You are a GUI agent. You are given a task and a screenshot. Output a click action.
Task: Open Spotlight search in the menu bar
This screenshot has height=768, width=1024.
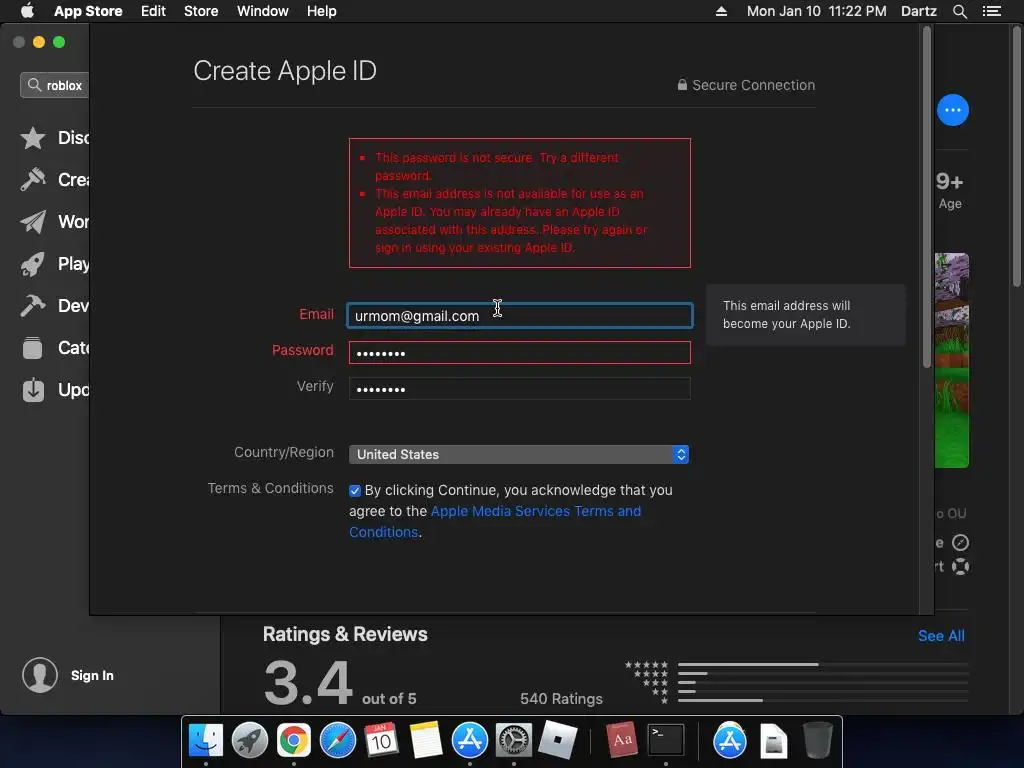[959, 11]
